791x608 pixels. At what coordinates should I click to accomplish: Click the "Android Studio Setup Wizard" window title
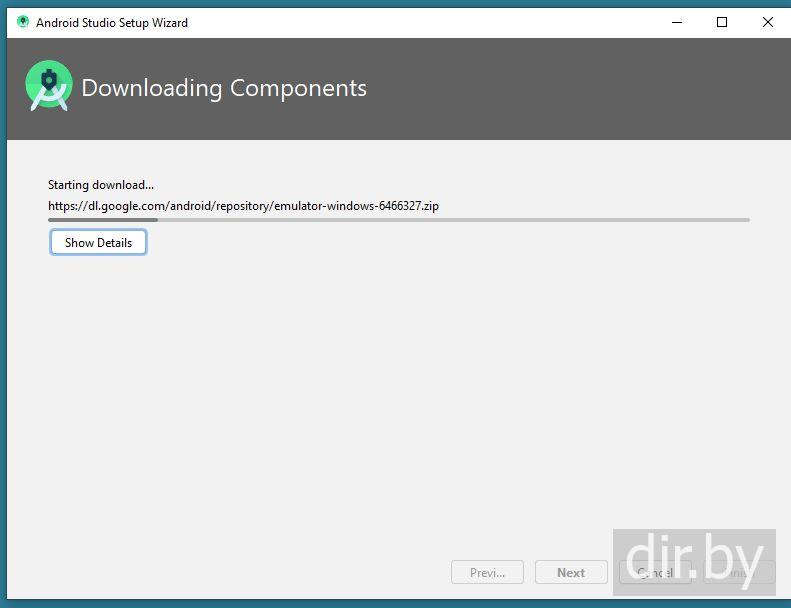(112, 22)
